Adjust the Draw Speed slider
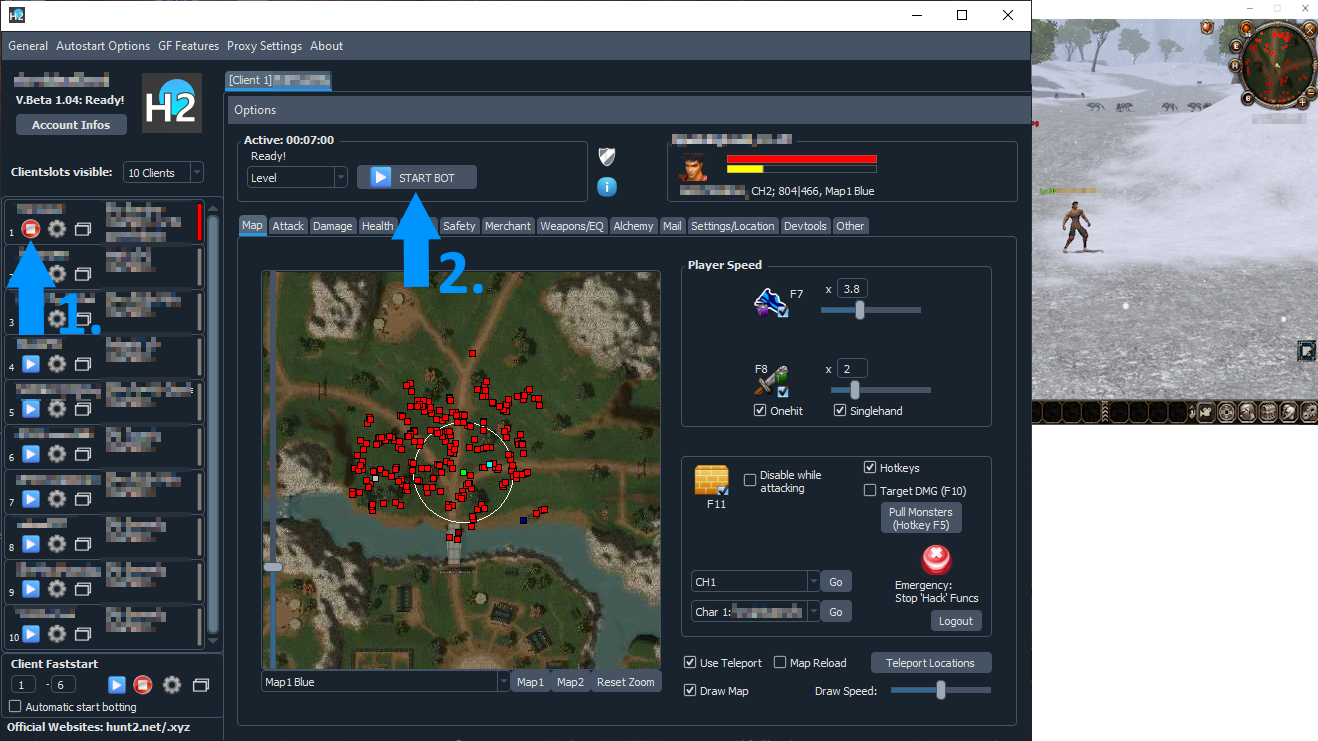The height and width of the screenshot is (741, 1318). (940, 690)
